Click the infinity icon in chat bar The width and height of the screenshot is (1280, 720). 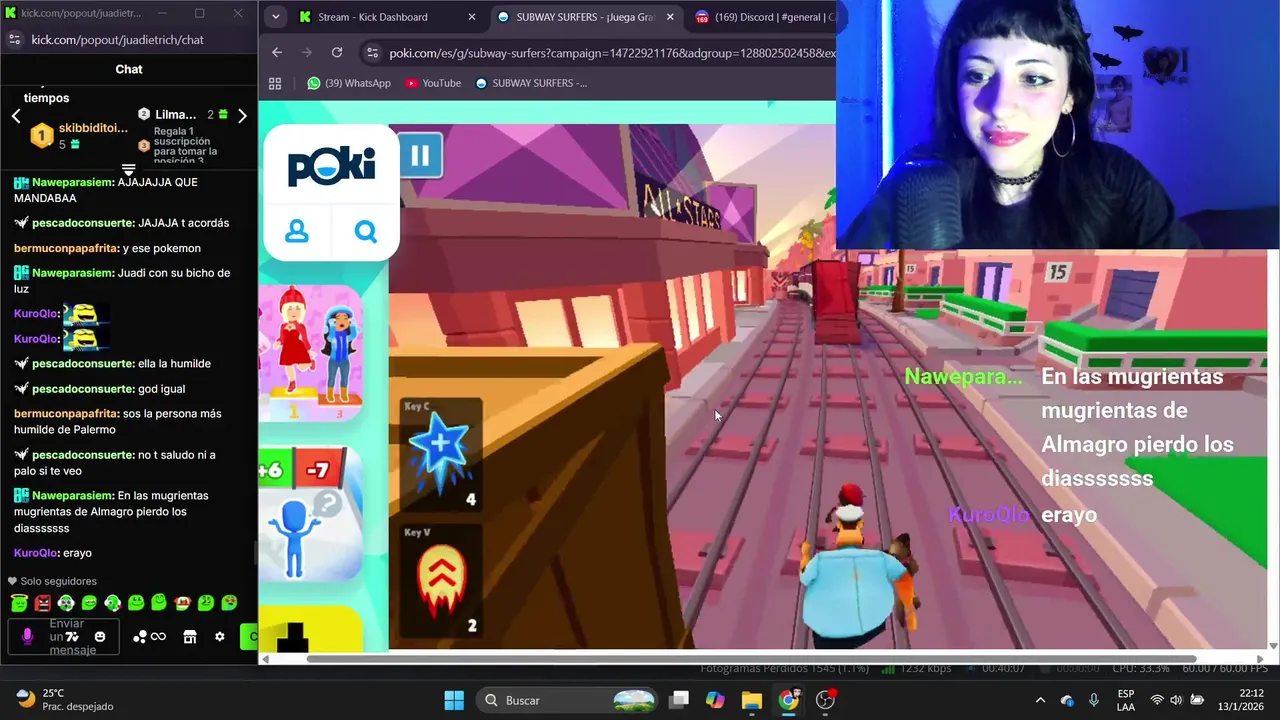pyautogui.click(x=158, y=636)
